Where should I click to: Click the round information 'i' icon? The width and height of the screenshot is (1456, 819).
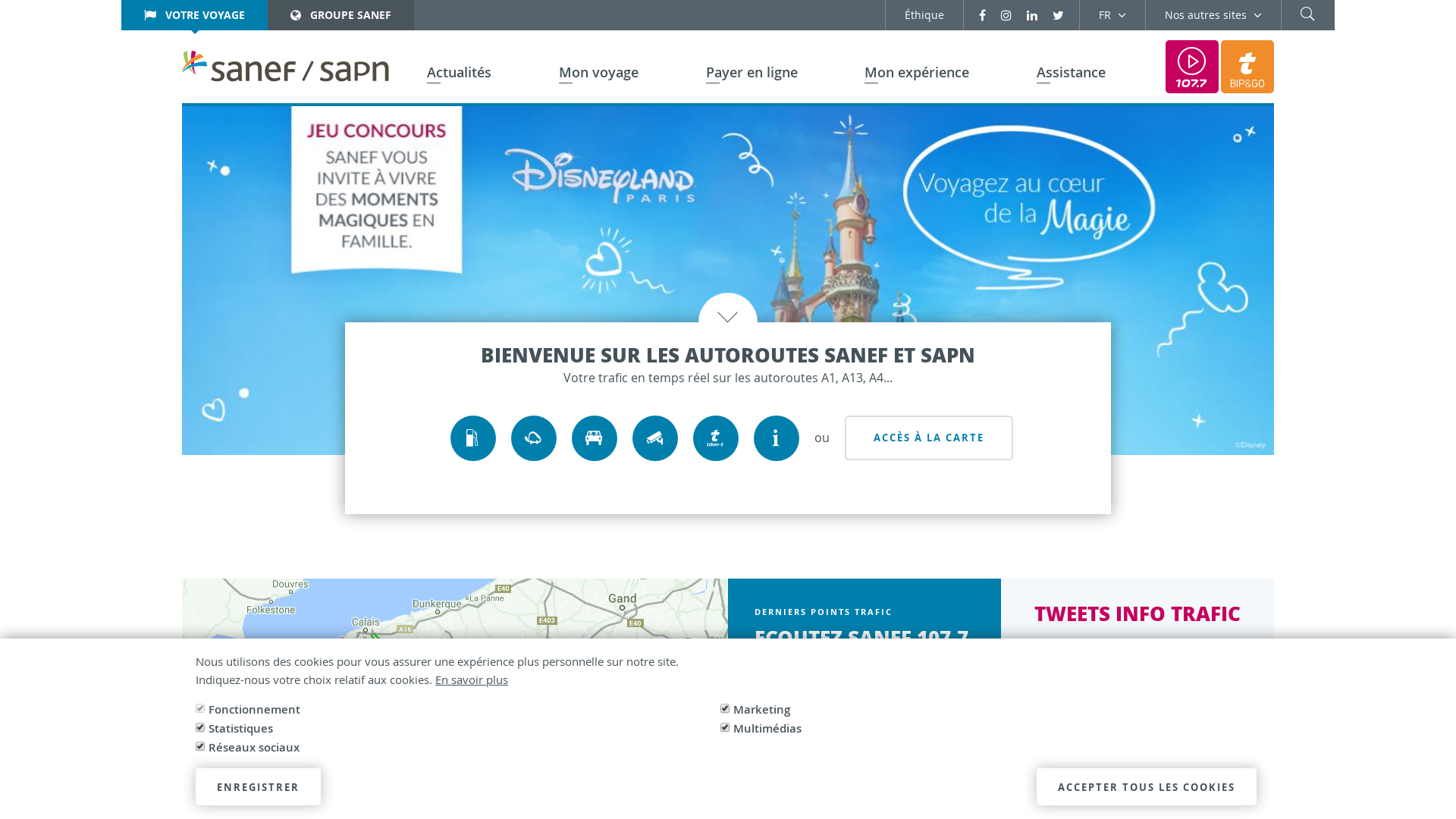(x=776, y=438)
